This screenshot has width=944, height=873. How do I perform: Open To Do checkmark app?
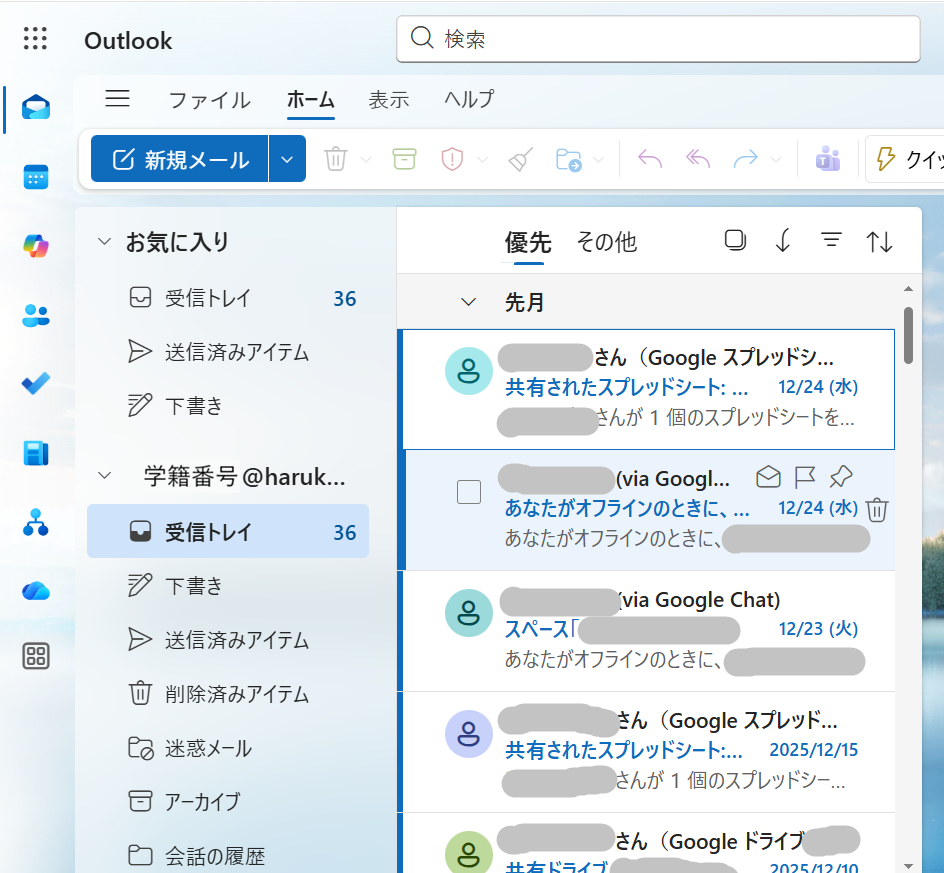(36, 384)
